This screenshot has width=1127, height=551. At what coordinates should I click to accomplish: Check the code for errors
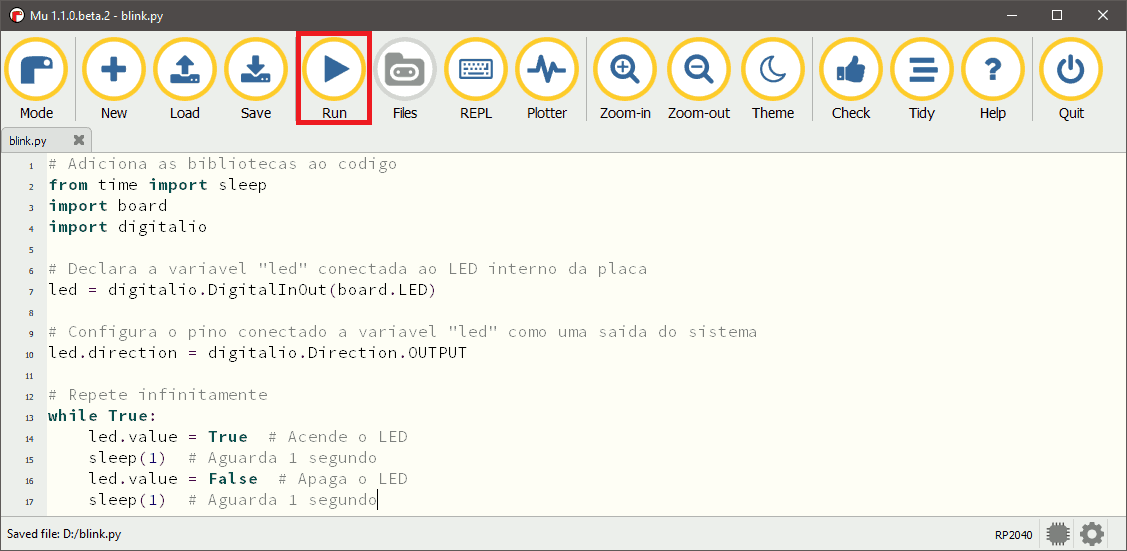click(x=851, y=79)
